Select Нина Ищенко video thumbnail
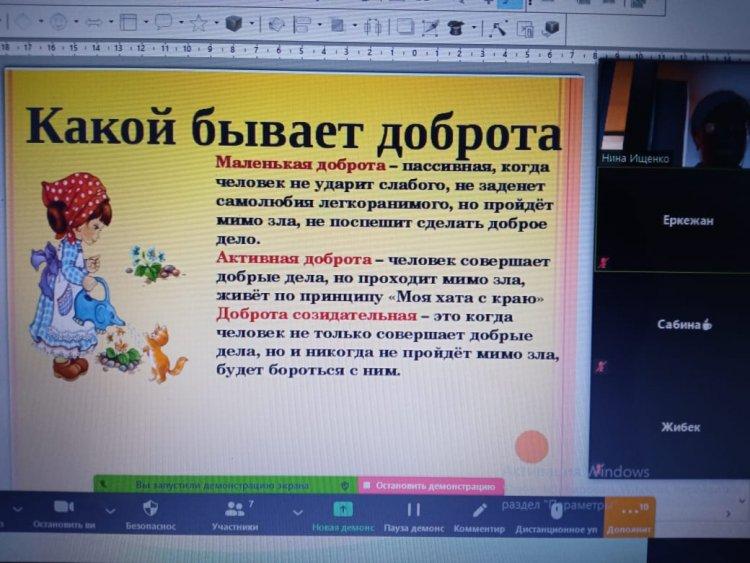The height and width of the screenshot is (563, 750). tap(673, 113)
